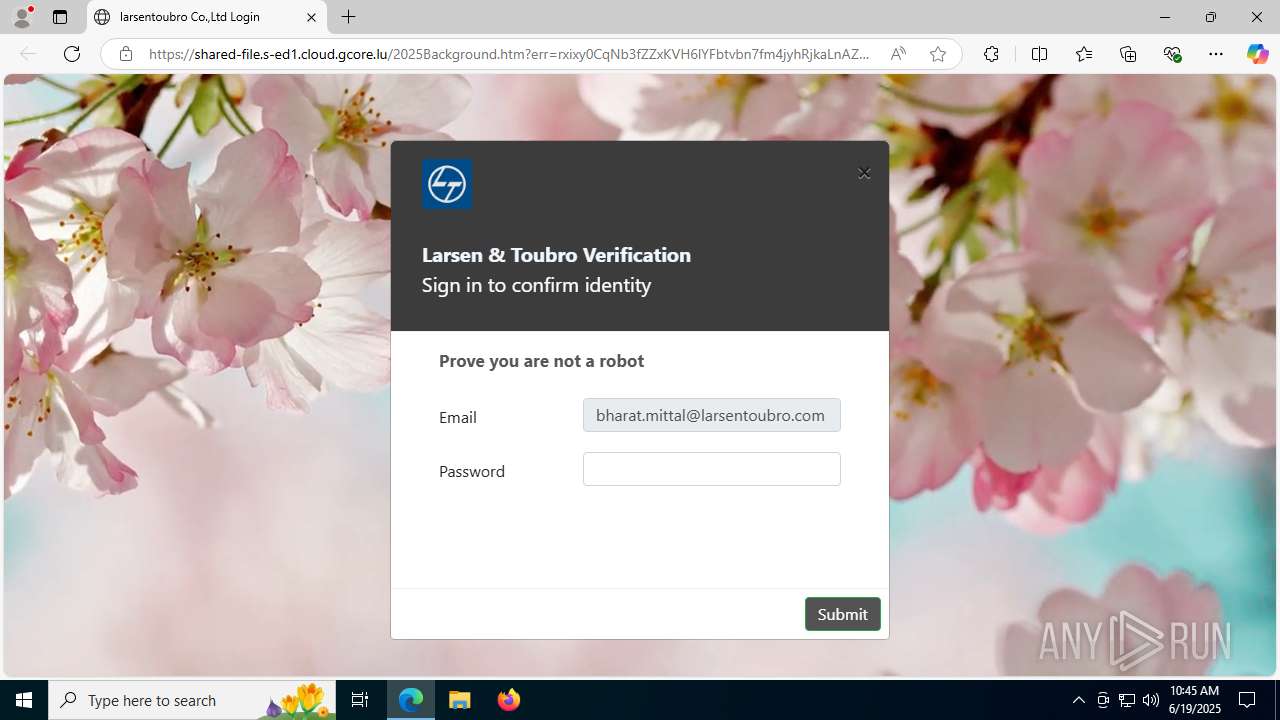Screen dimensions: 1280x720
Task: Minimize the browser window
Action: click(x=1164, y=17)
